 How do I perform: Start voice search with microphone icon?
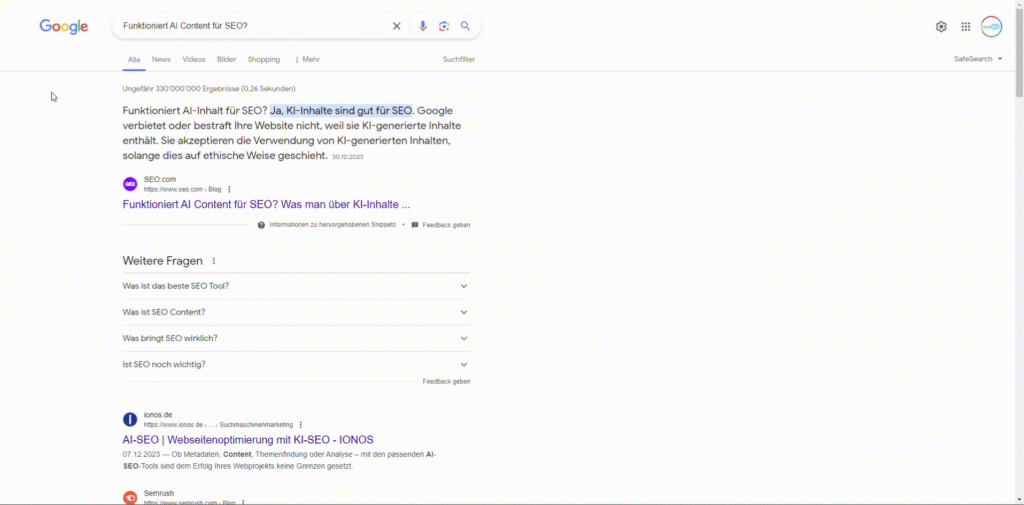point(423,26)
